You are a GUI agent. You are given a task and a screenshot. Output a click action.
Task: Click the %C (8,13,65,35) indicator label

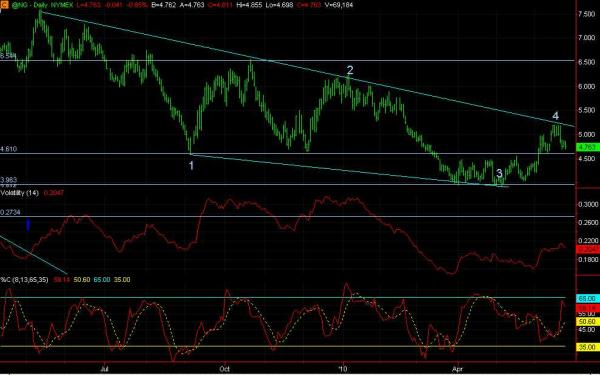click(24, 280)
